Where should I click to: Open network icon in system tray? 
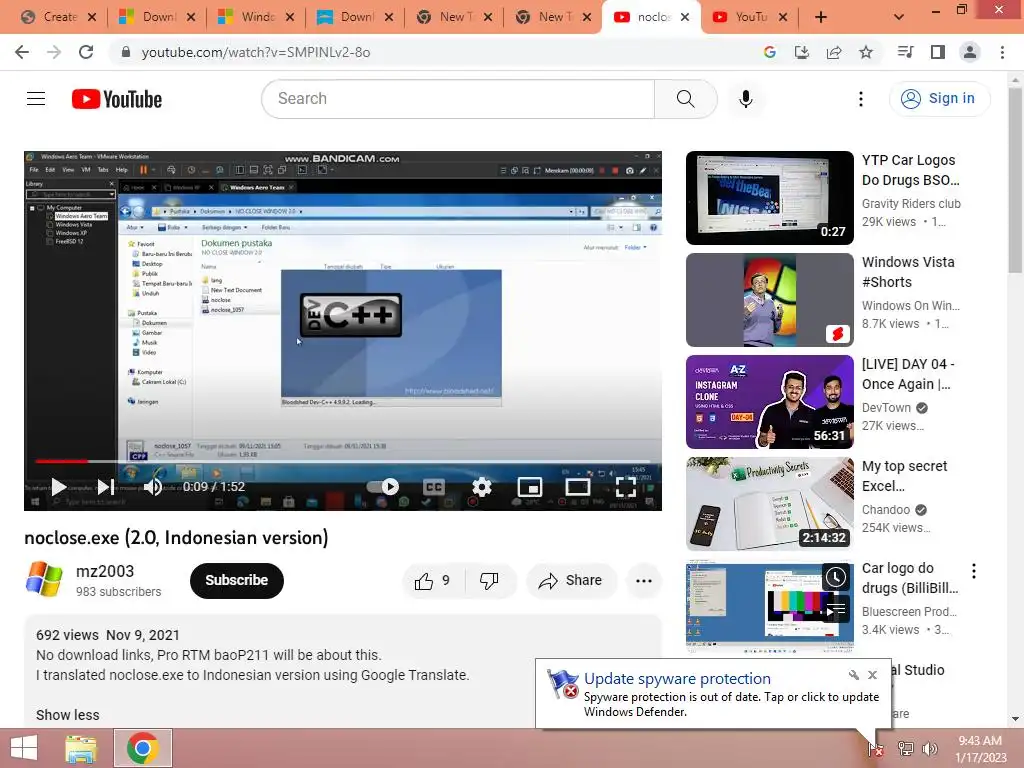coord(905,748)
